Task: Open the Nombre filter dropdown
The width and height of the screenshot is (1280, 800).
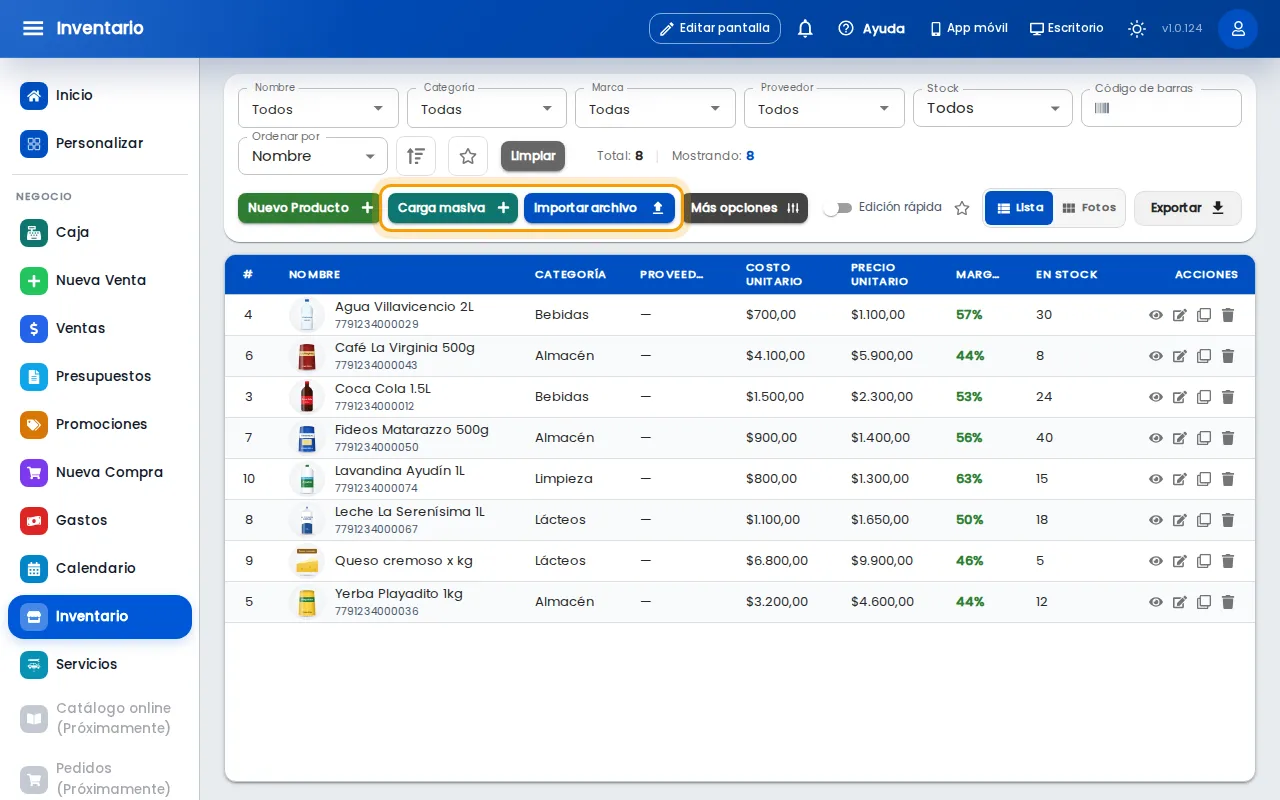Action: [318, 108]
